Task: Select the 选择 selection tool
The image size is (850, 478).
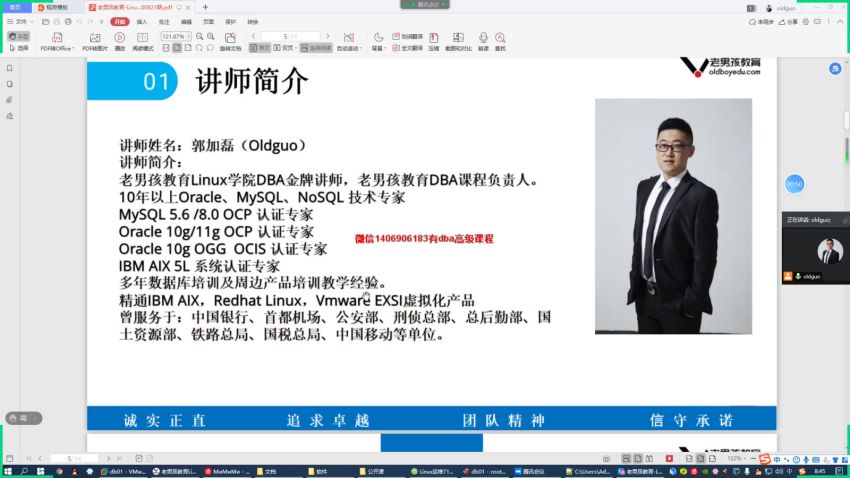Action: pos(19,48)
